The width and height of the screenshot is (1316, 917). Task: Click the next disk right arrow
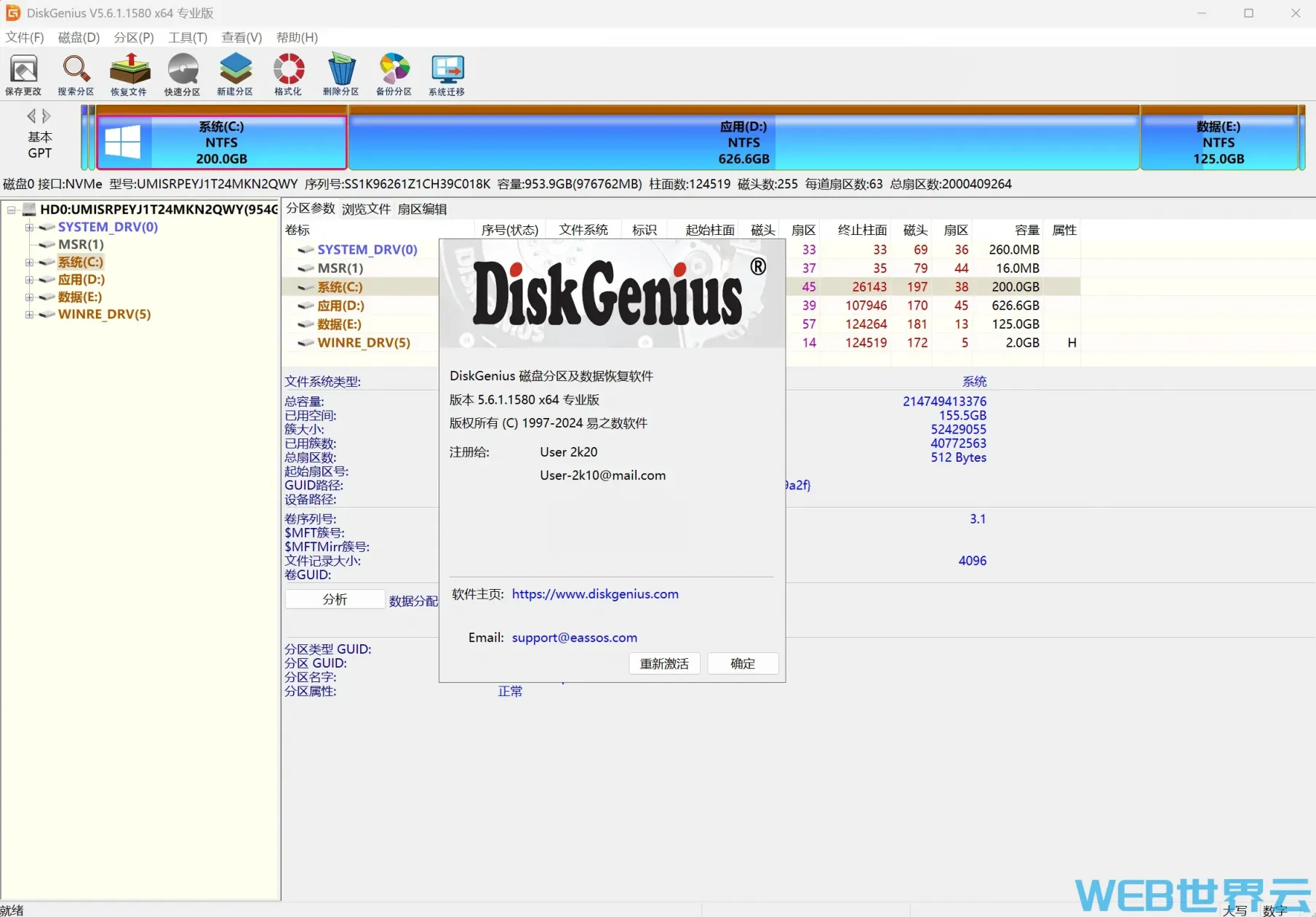47,116
